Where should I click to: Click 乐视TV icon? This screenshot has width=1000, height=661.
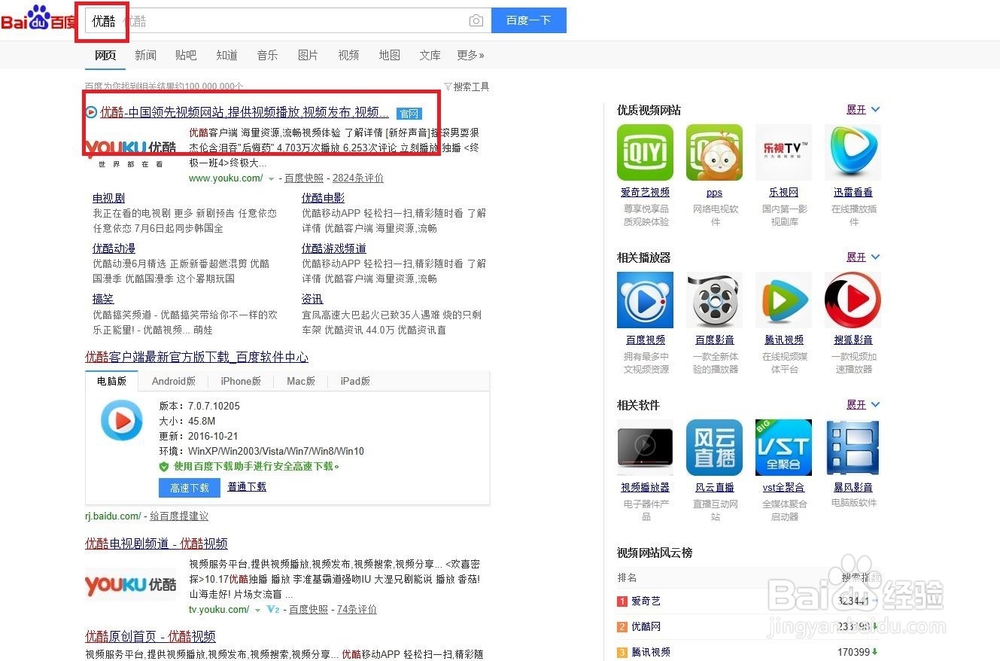click(x=784, y=152)
